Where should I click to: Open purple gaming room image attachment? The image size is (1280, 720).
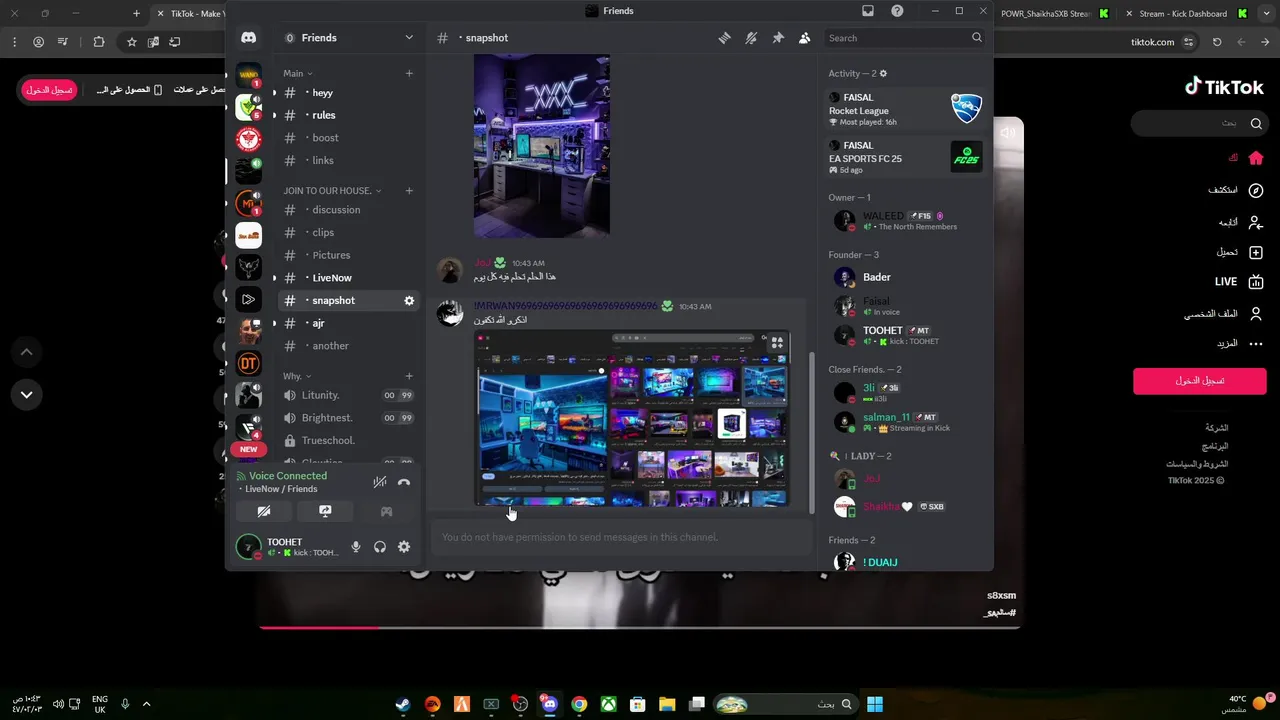pyautogui.click(x=541, y=146)
